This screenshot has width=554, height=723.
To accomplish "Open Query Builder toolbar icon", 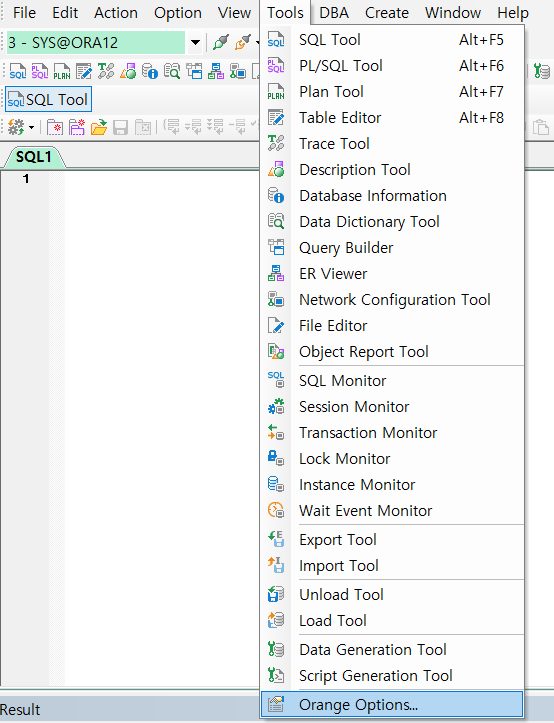I will click(194, 71).
